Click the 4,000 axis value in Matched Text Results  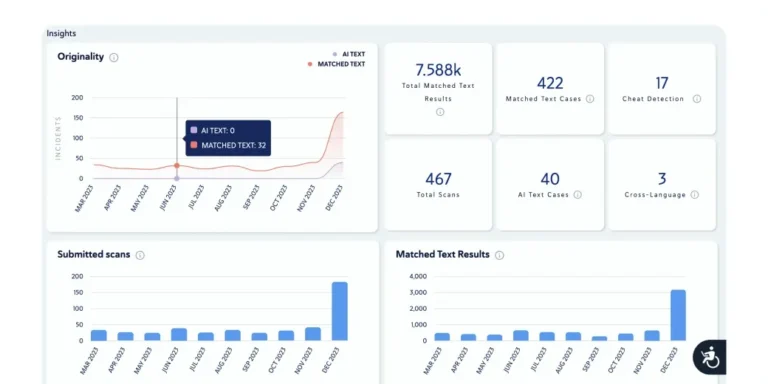click(x=418, y=276)
